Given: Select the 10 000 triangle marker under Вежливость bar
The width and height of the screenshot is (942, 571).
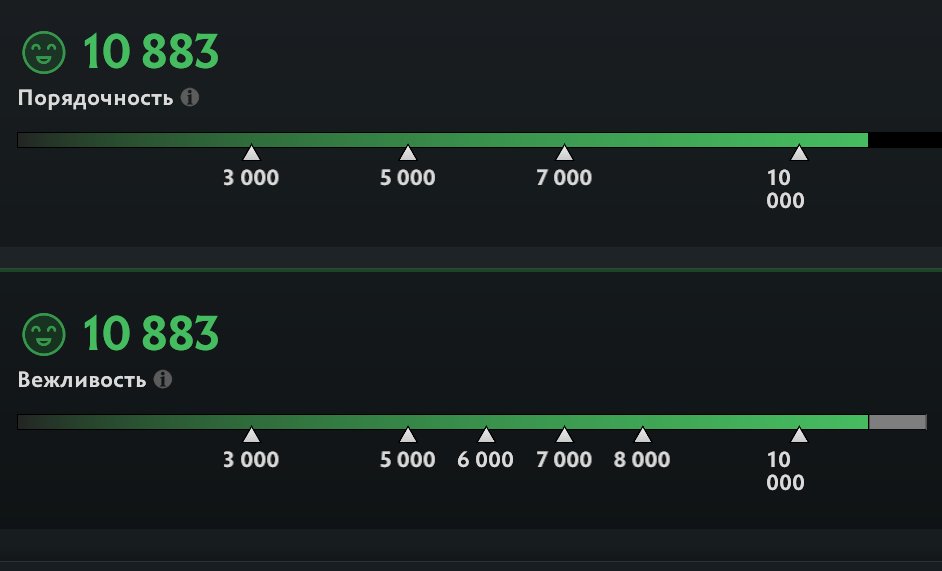Looking at the screenshot, I should 799,435.
